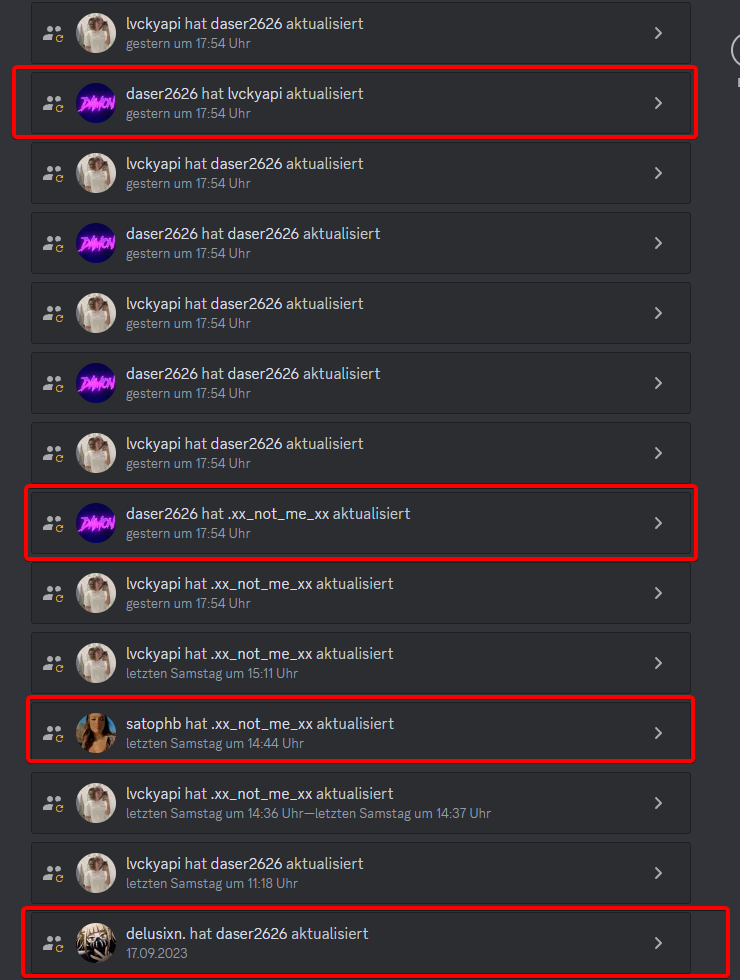Viewport: 740px width, 980px height.
Task: Open entry 'daser2626 hat lvckyapi aktualisiert'
Action: [361, 103]
